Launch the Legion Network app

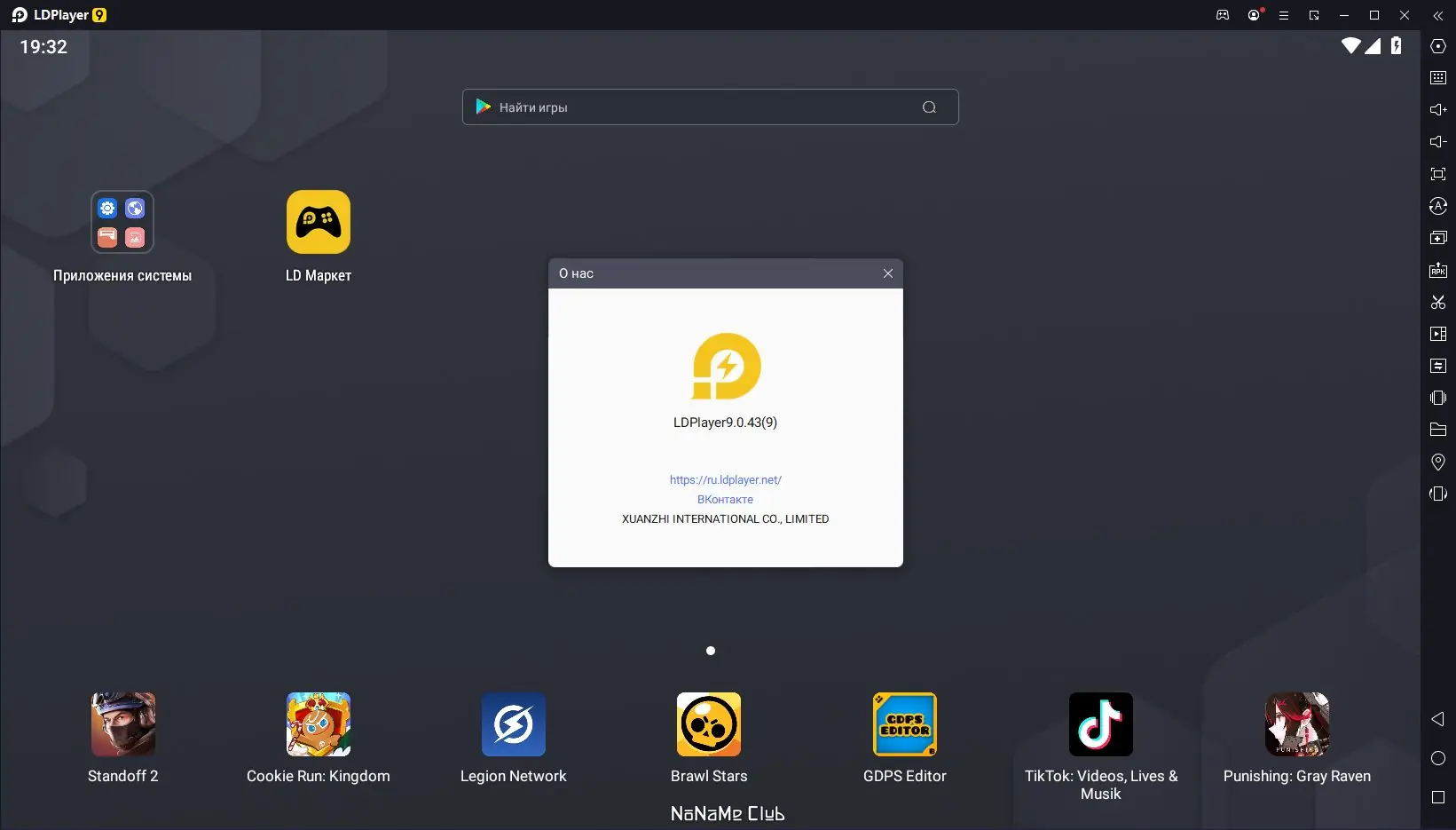pyautogui.click(x=514, y=724)
